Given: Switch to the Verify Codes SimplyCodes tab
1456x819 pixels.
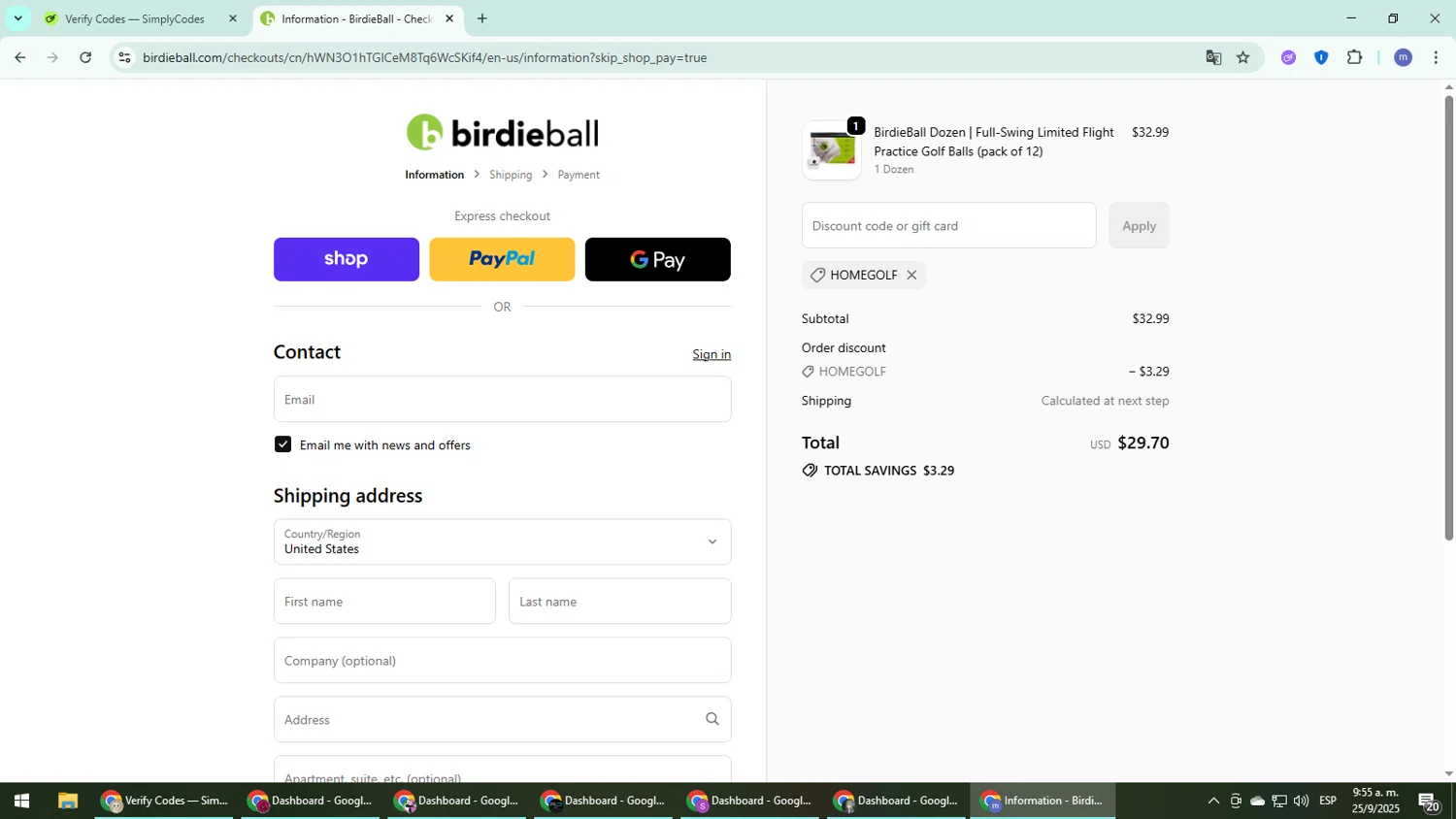Looking at the screenshot, I should pos(134,18).
